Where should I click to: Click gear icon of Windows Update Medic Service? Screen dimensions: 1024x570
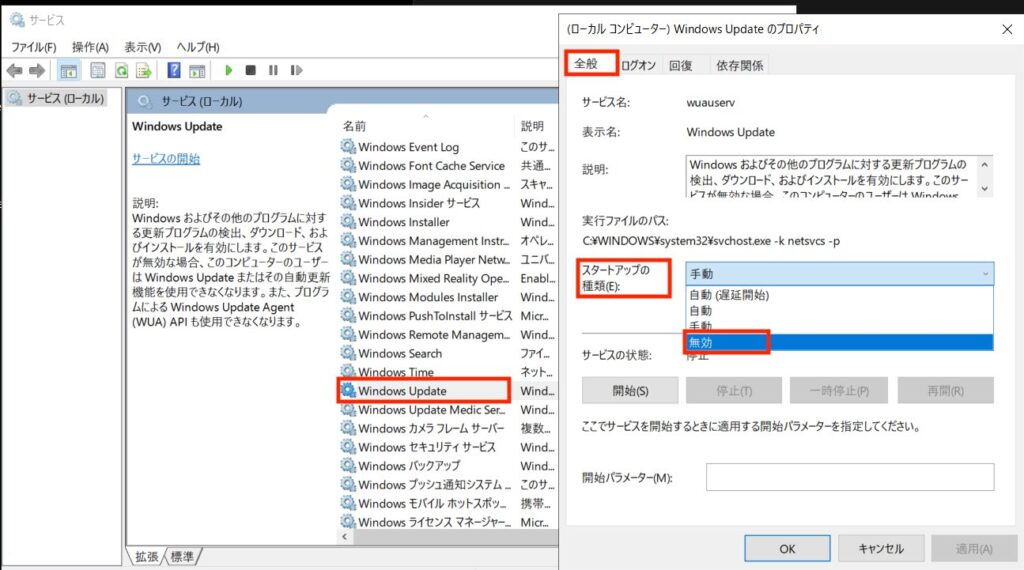pos(348,409)
